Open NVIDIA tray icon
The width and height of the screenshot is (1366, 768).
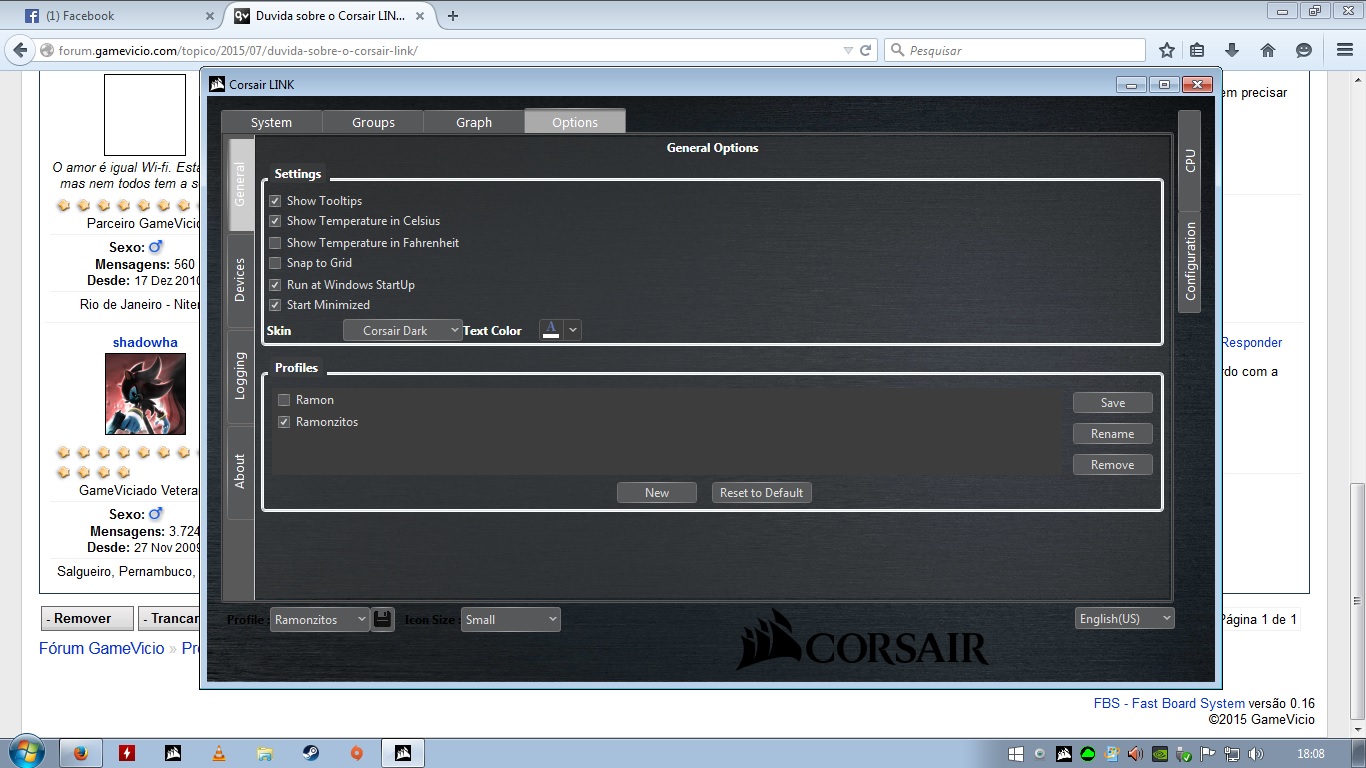point(1160,754)
